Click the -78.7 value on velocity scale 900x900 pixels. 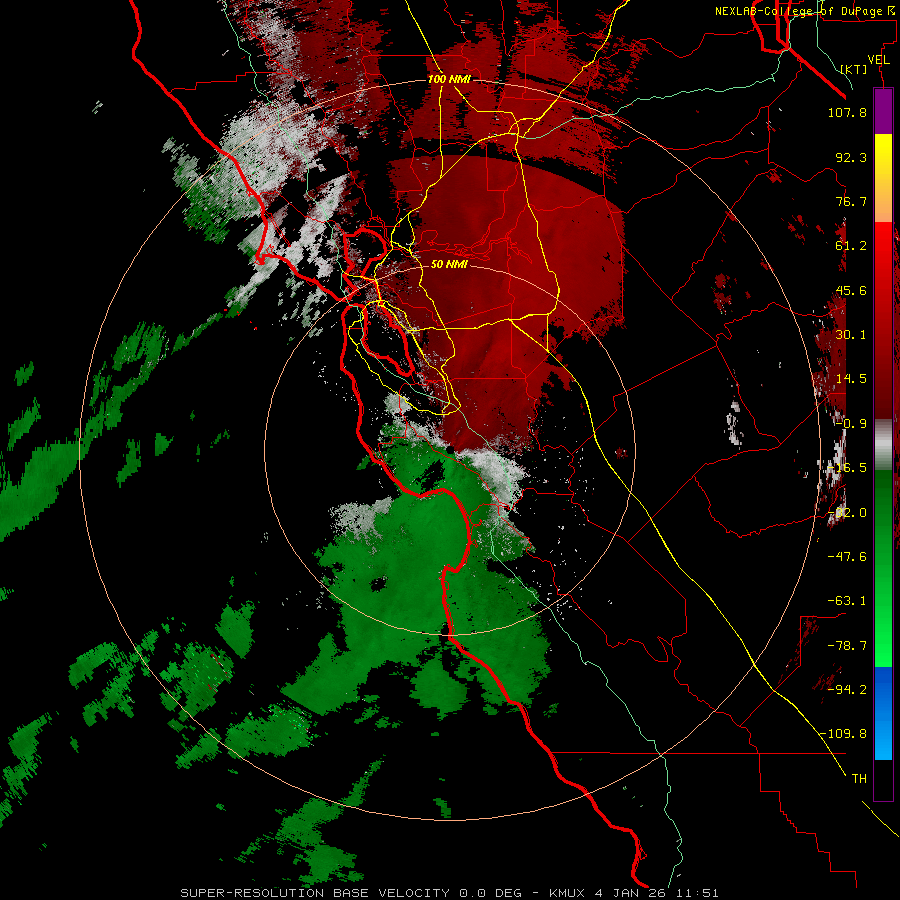847,646
